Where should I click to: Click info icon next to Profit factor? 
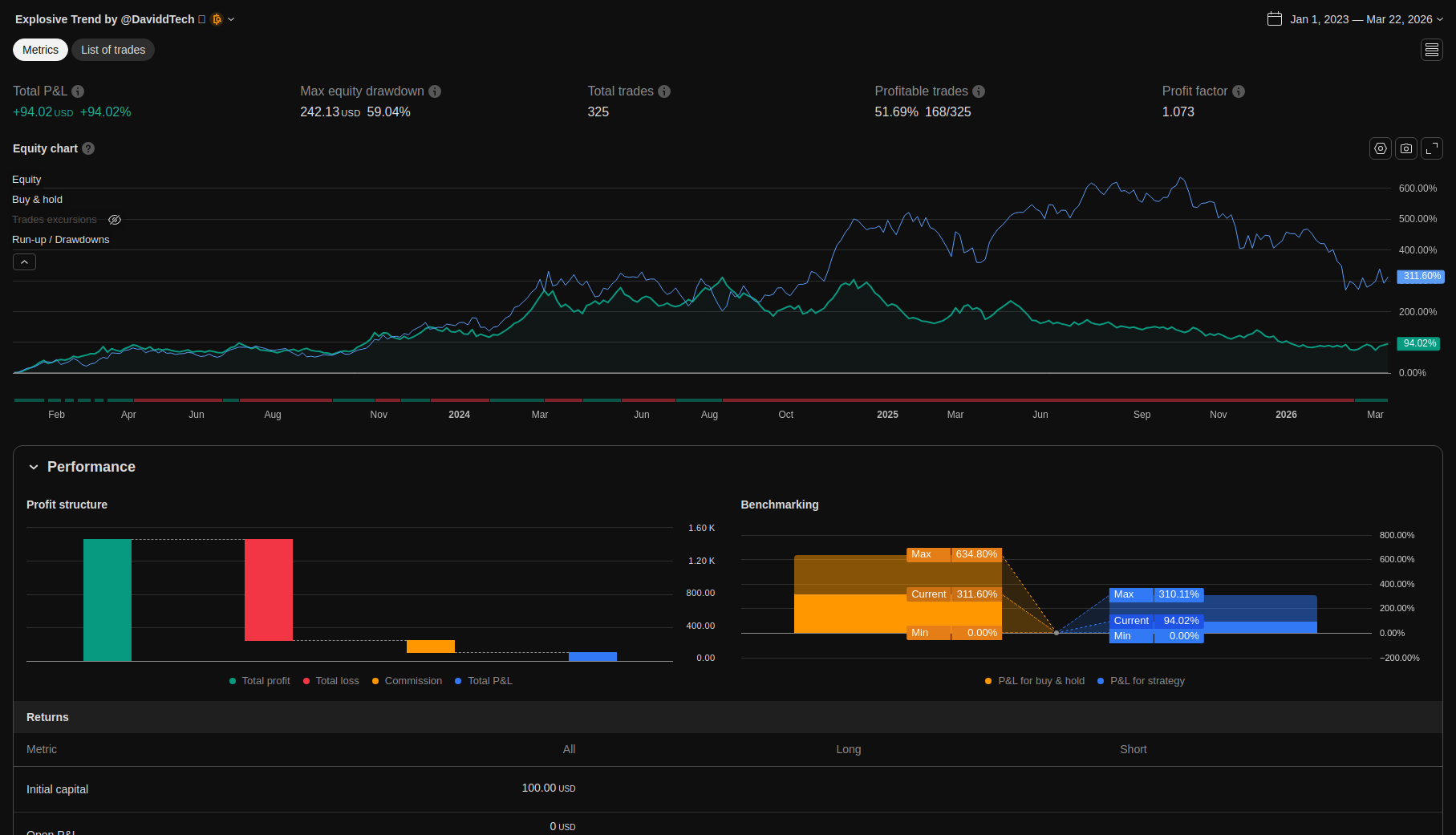(x=1238, y=91)
